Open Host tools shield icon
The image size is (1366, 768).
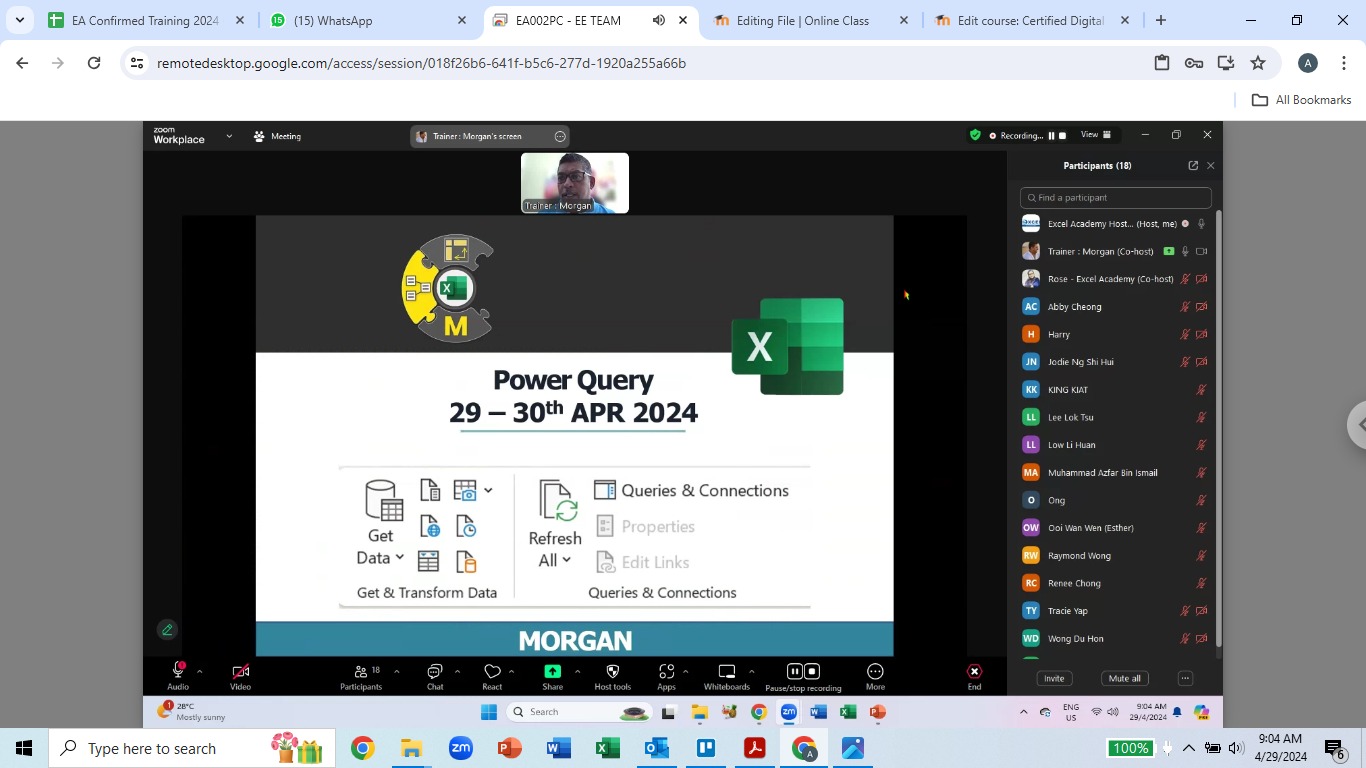point(613,672)
